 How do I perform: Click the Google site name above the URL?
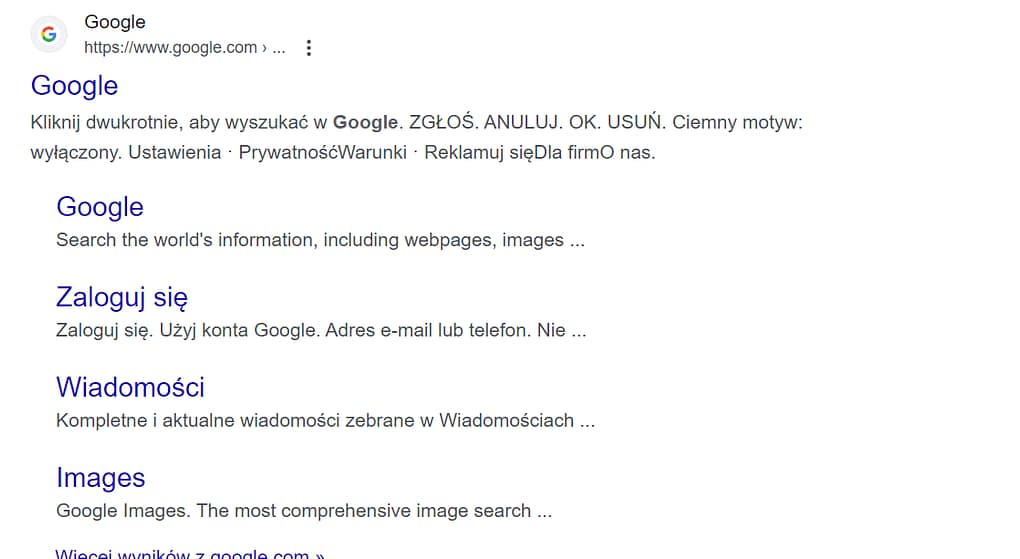(114, 22)
